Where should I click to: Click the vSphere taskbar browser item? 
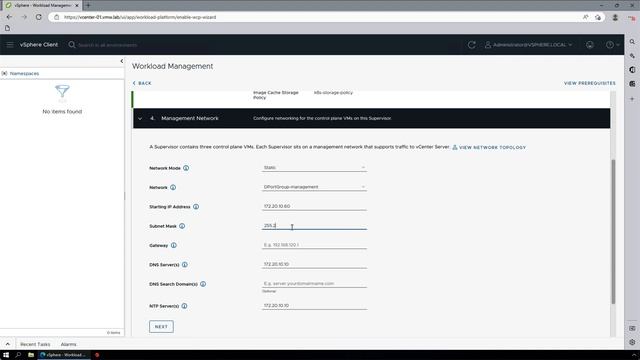pyautogui.click(x=63, y=355)
